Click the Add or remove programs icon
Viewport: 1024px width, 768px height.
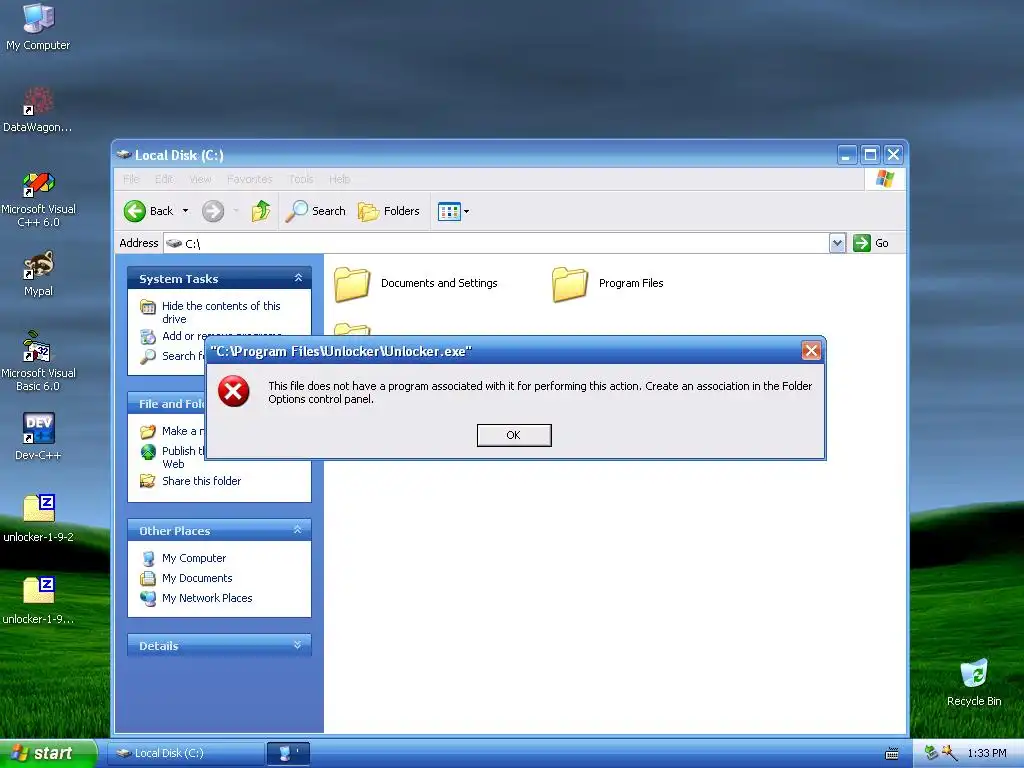pos(148,336)
